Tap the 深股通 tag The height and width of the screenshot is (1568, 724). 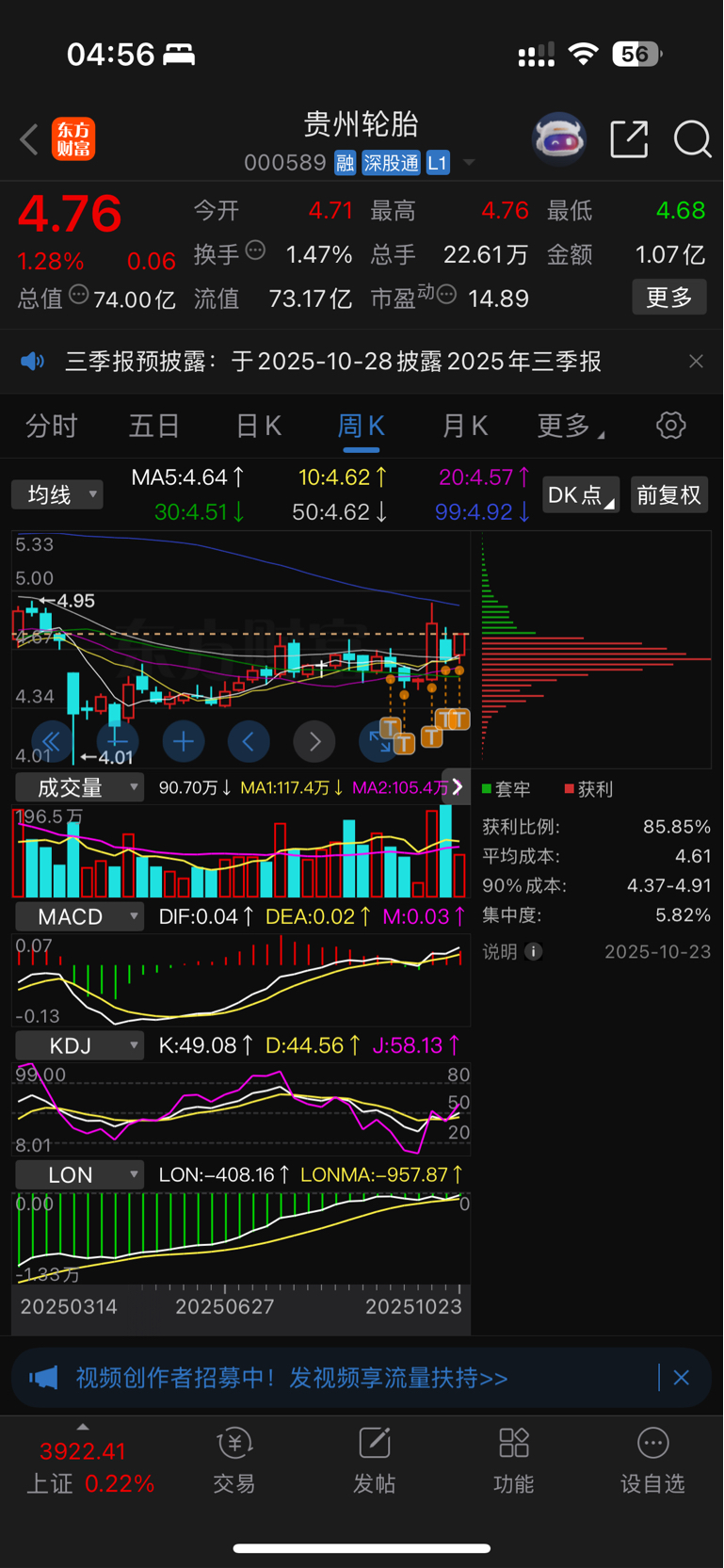[392, 163]
